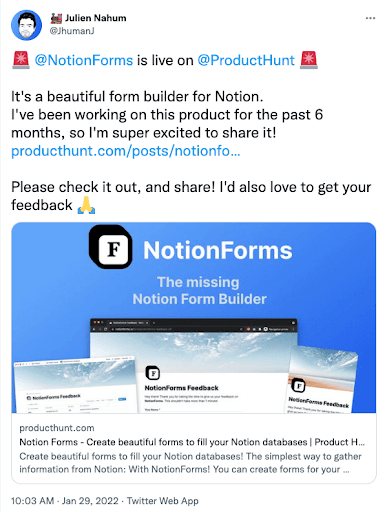Open the producthunt.com/posts/notionfo… link
The height and width of the screenshot is (512, 387).
pyautogui.click(x=125, y=151)
